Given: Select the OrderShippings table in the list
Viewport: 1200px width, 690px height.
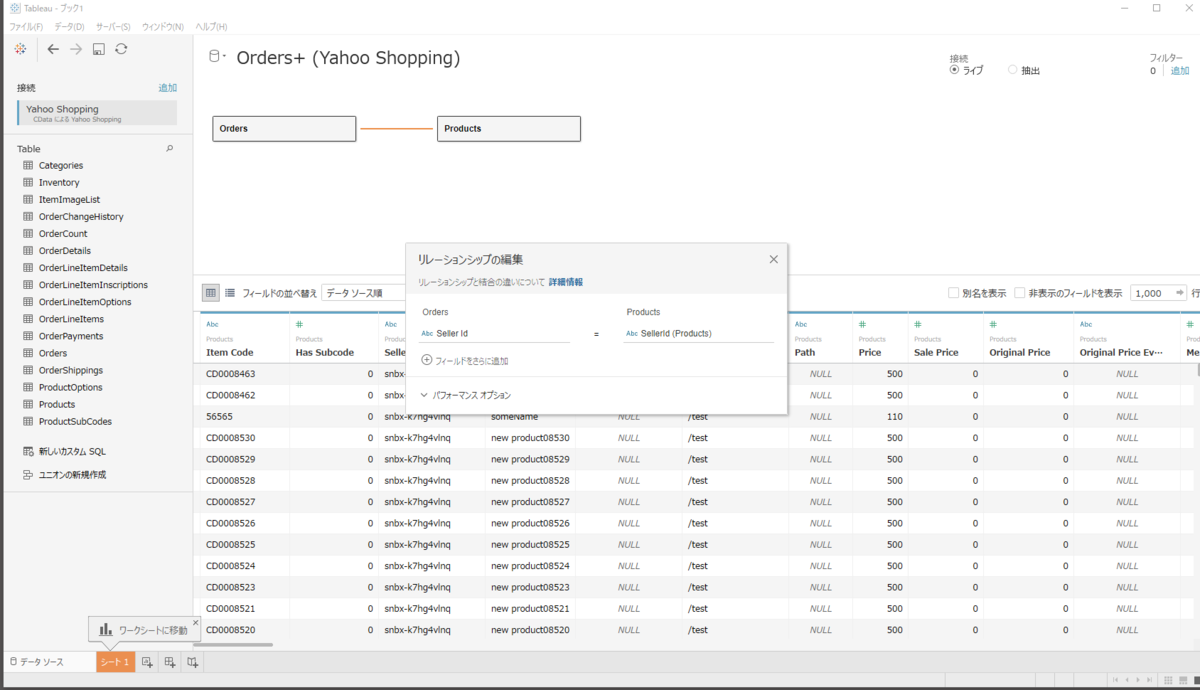Looking at the screenshot, I should (70, 370).
